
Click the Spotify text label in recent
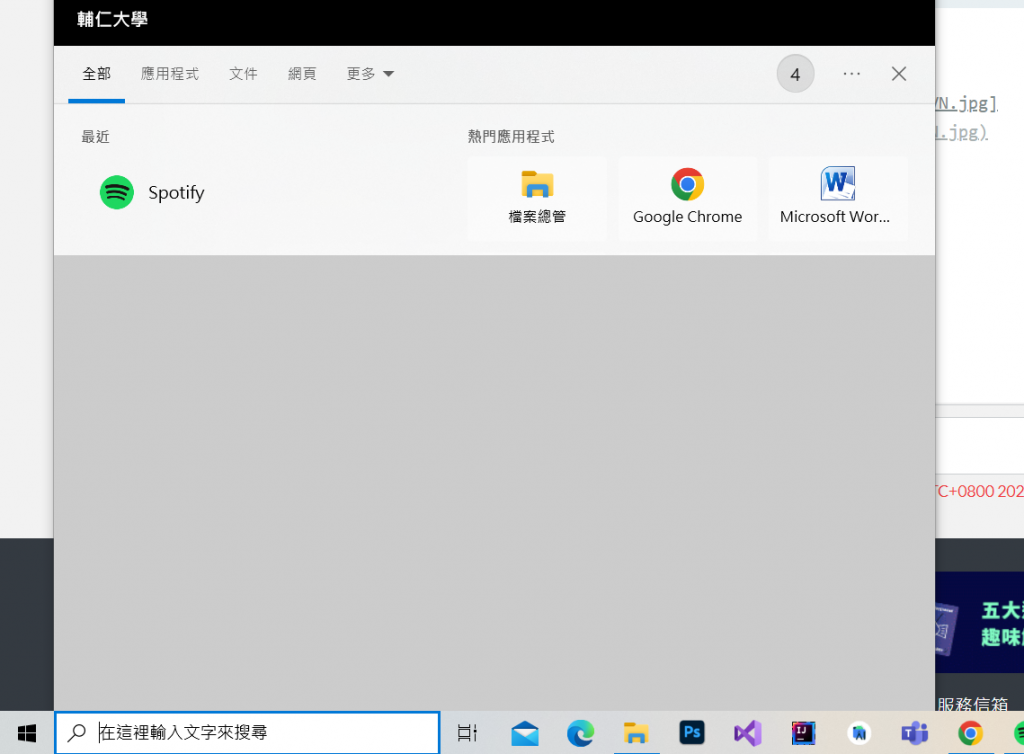point(176,193)
